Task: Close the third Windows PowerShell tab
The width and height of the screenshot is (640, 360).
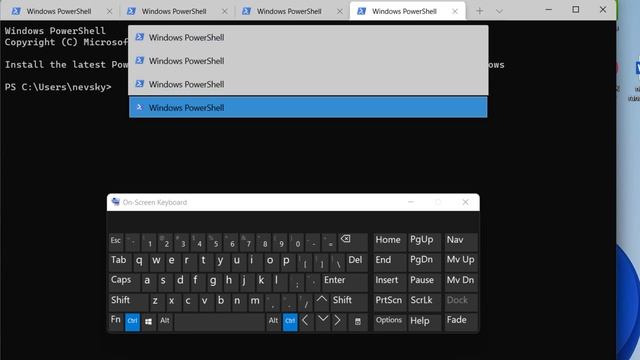Action: [x=340, y=11]
